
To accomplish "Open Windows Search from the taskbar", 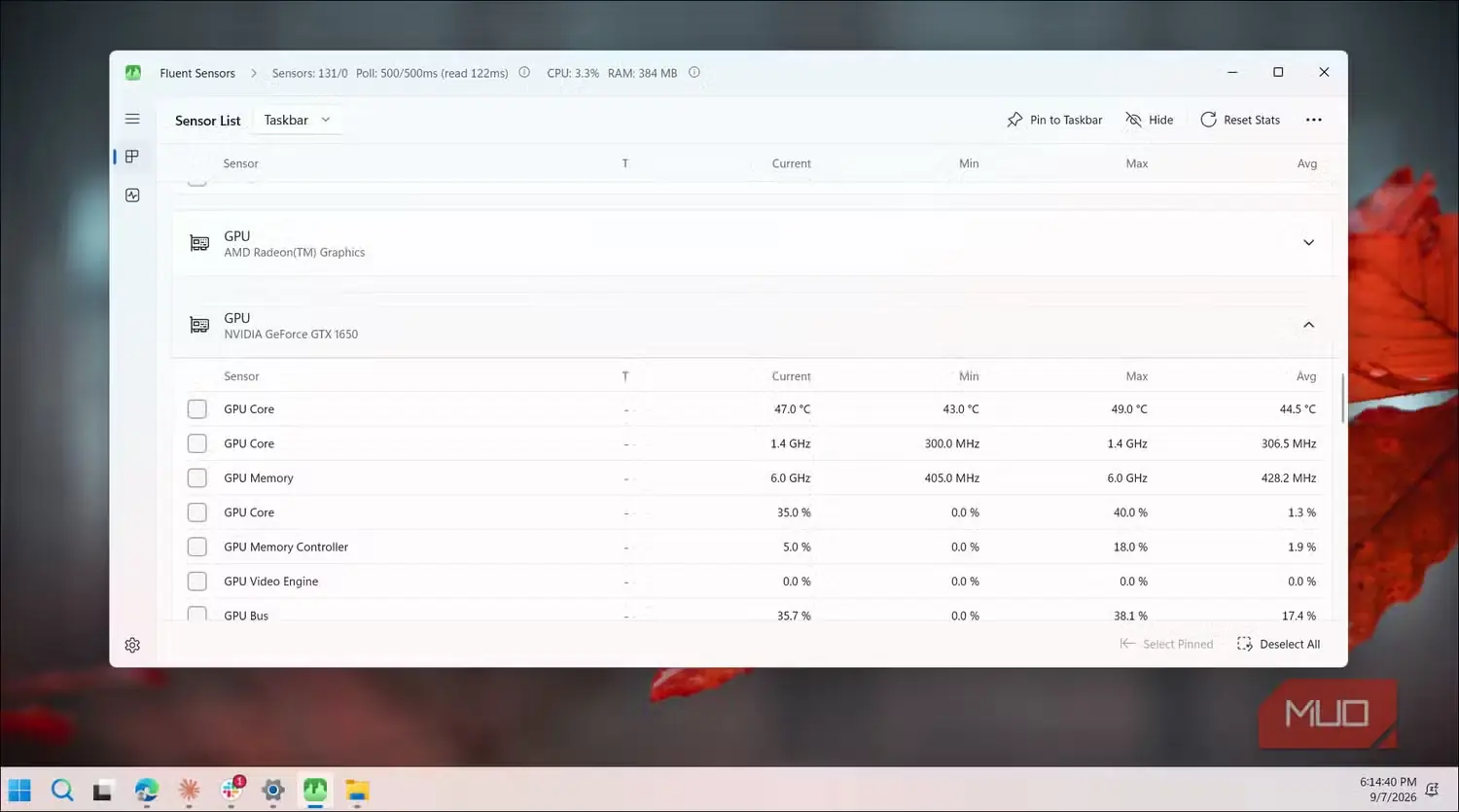I will [62, 790].
